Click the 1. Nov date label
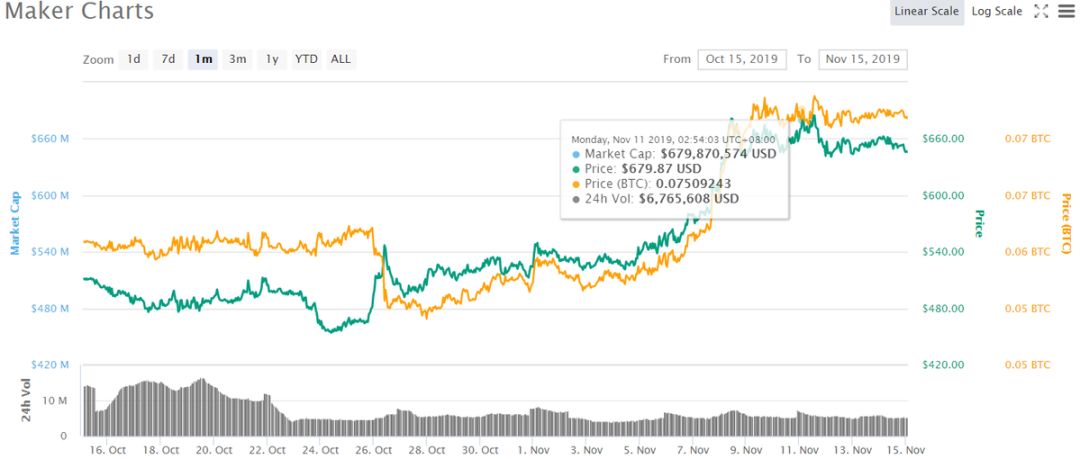Viewport: 1080px width, 459px height. click(x=535, y=450)
